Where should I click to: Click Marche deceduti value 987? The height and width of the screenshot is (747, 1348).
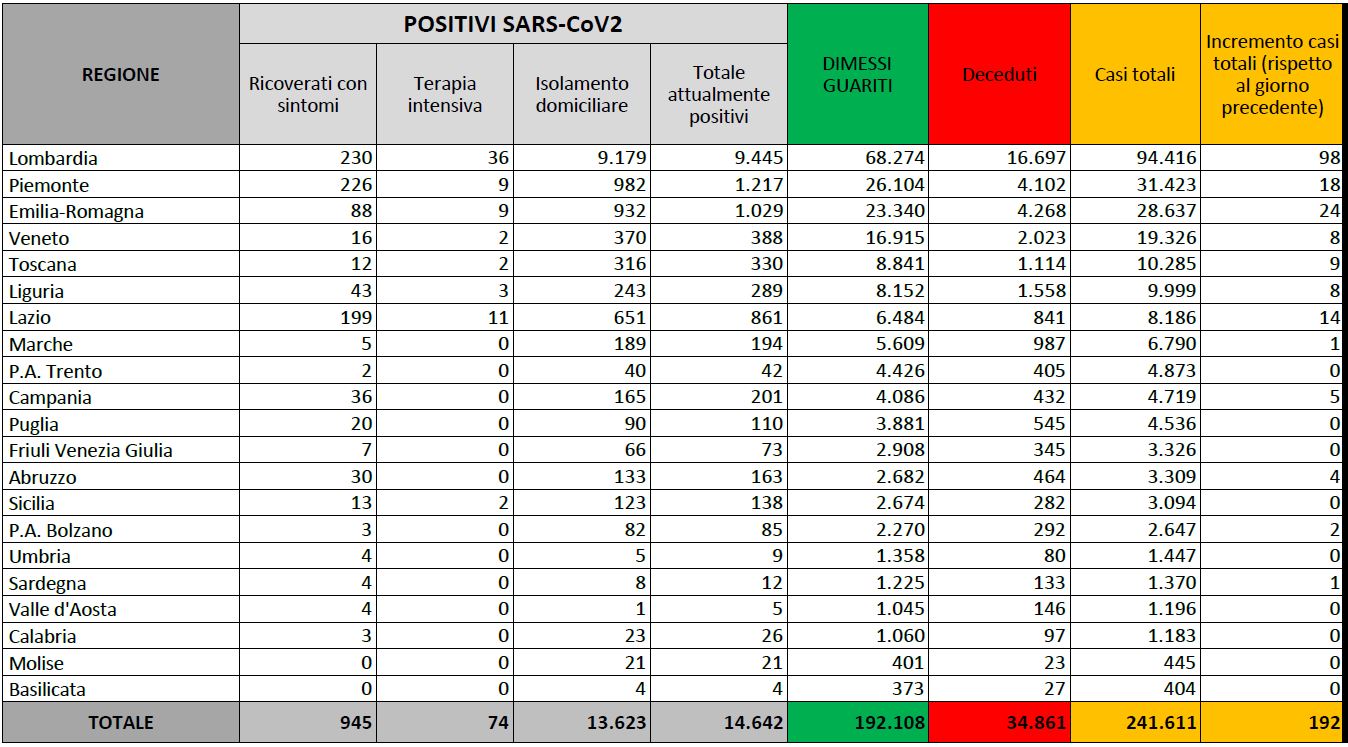(x=1049, y=345)
